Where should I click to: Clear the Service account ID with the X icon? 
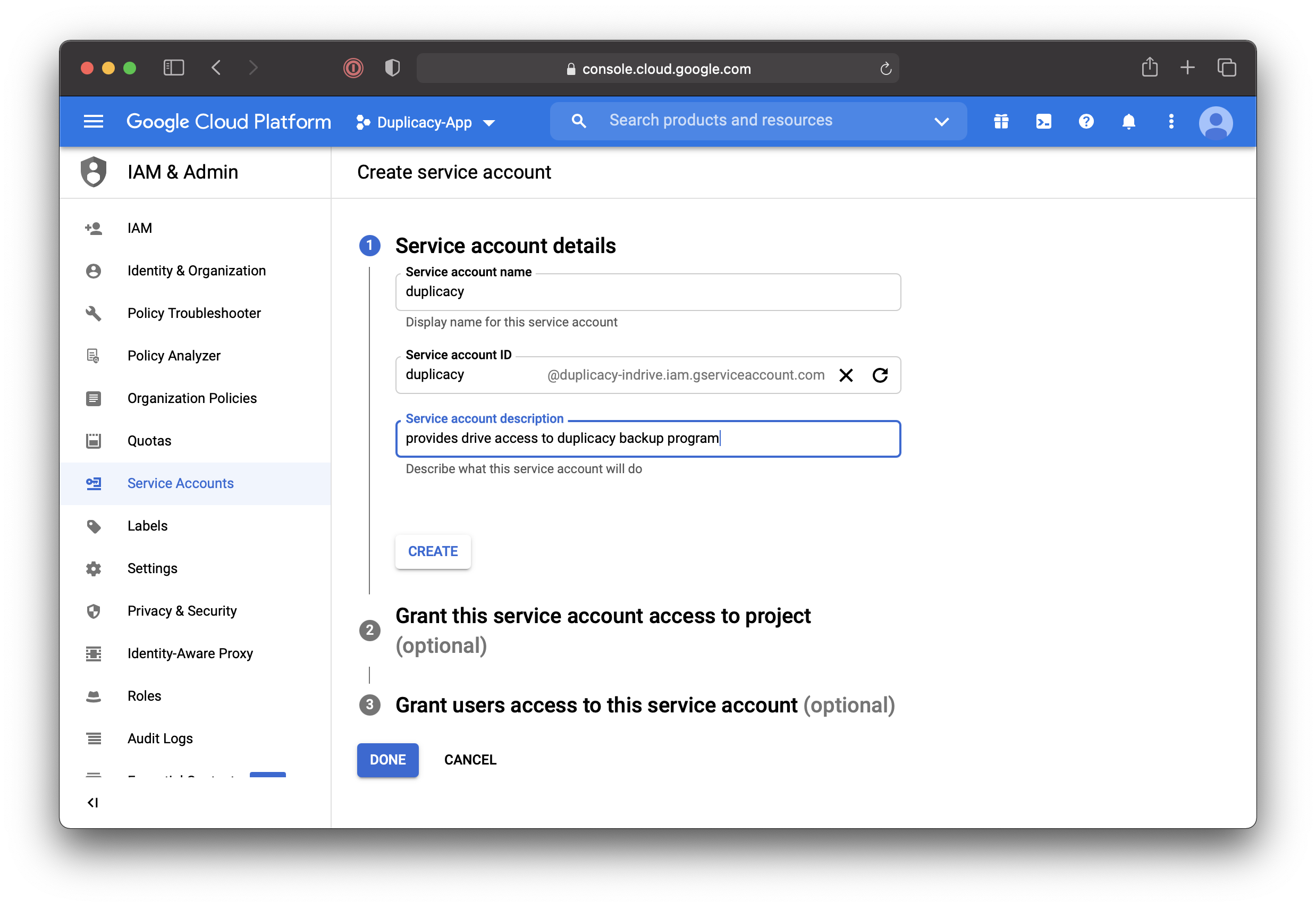(x=846, y=375)
